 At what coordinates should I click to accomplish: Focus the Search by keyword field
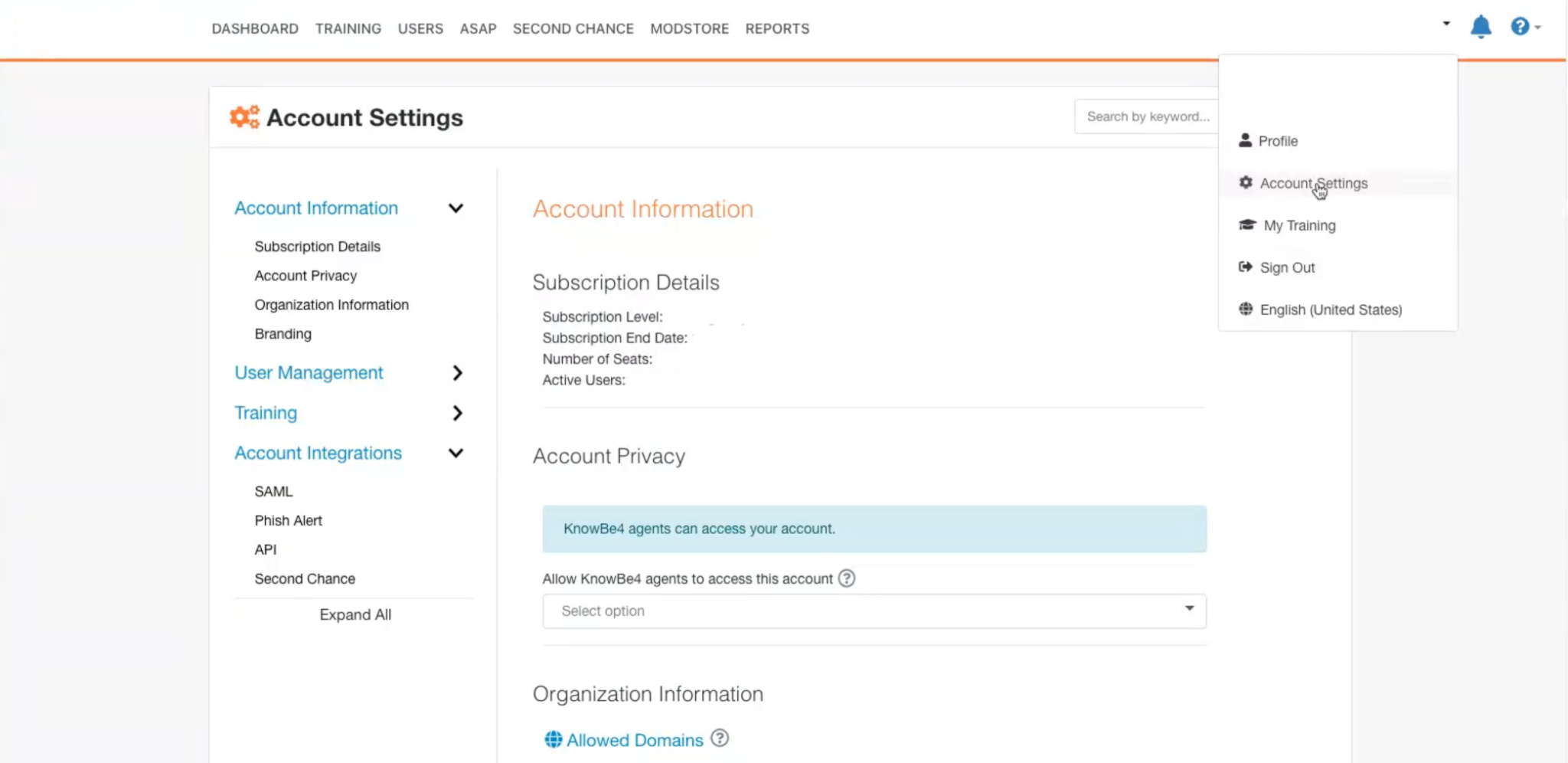coord(1146,116)
